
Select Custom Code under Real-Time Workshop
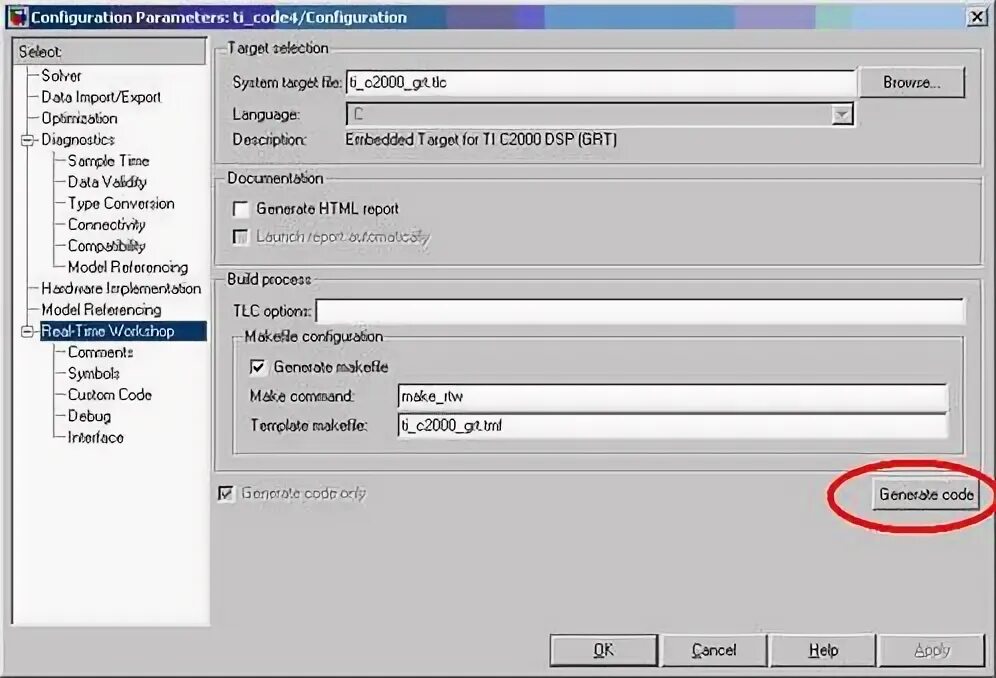pos(110,395)
